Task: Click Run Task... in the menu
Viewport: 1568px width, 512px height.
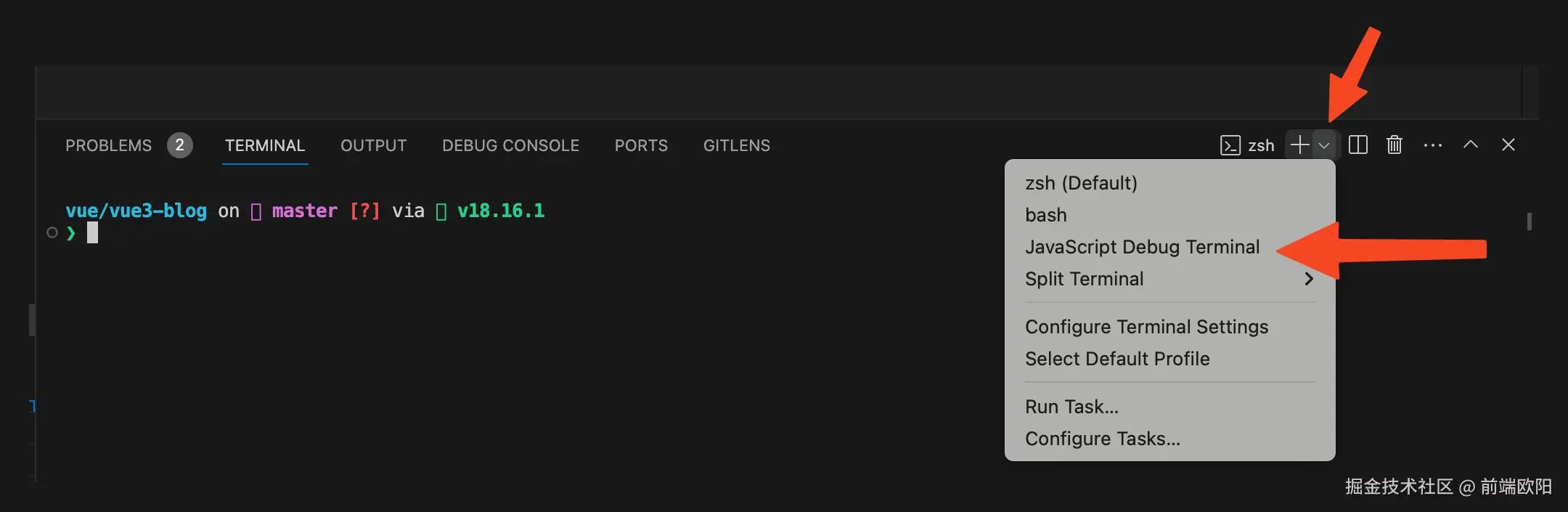Action: point(1071,406)
